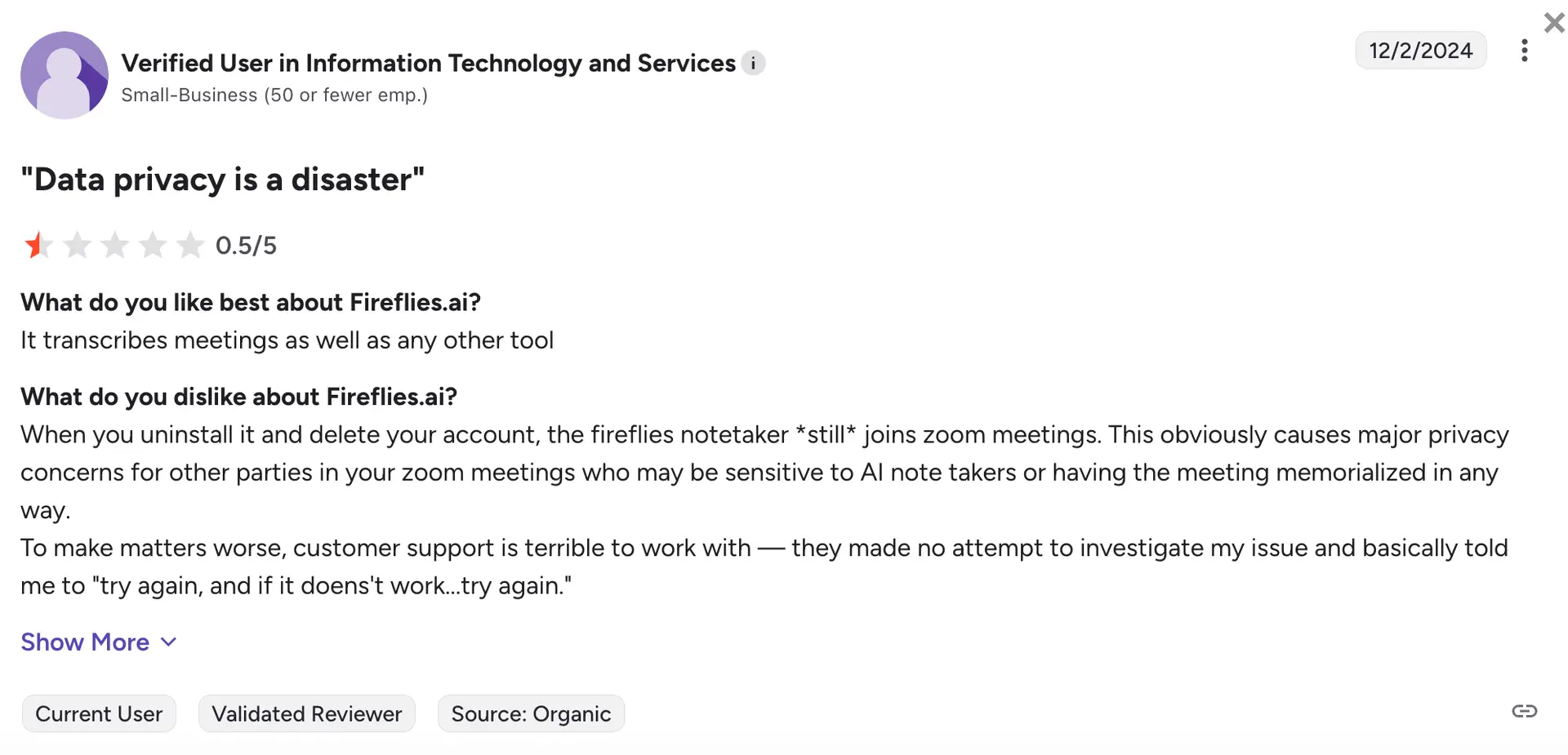Image resolution: width=1568 pixels, height=755 pixels.
Task: Click the second gray rating star
Action: pyautogui.click(x=77, y=245)
